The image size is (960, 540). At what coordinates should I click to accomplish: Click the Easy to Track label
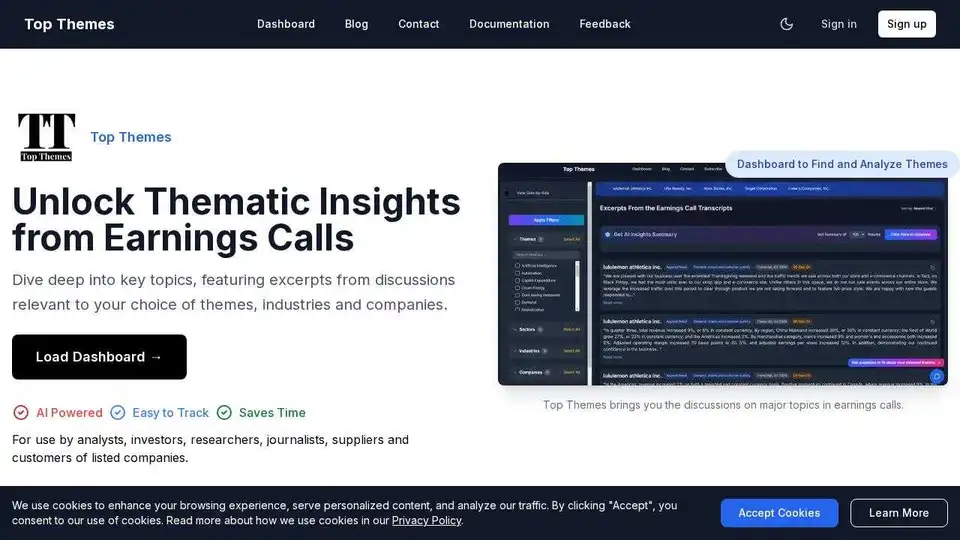tap(170, 413)
